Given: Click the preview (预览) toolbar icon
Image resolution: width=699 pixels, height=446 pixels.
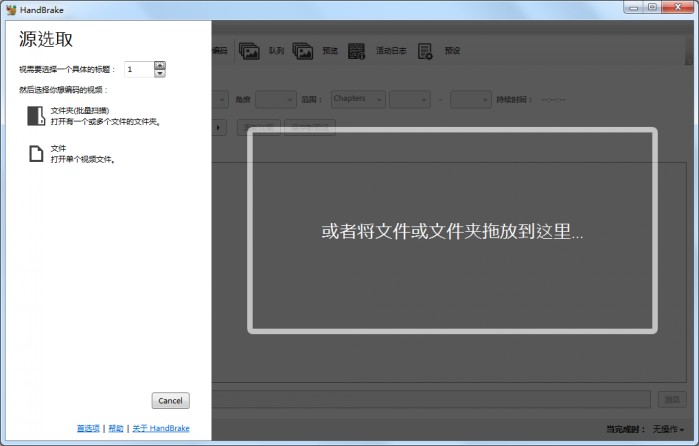Looking at the screenshot, I should point(304,50).
